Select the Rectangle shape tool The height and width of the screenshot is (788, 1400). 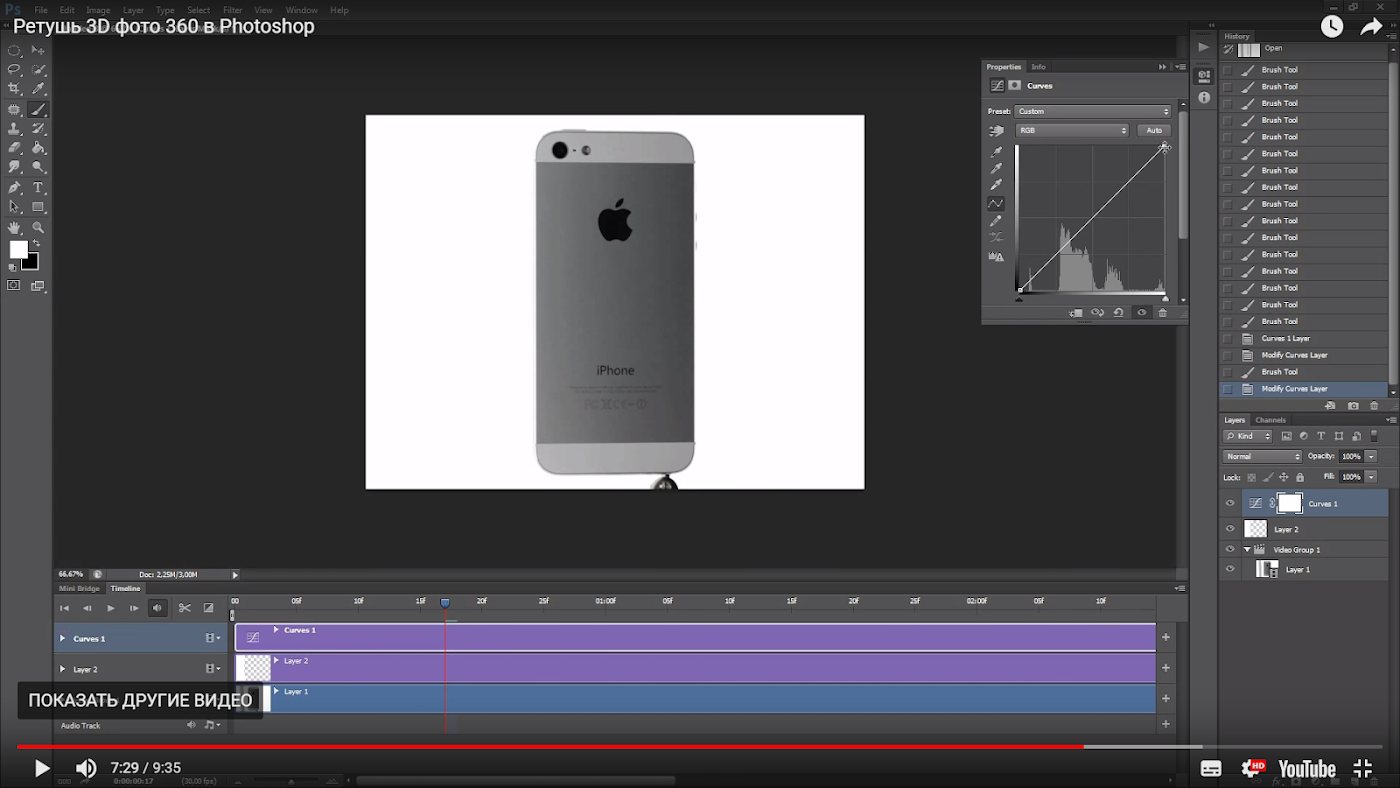pos(38,207)
